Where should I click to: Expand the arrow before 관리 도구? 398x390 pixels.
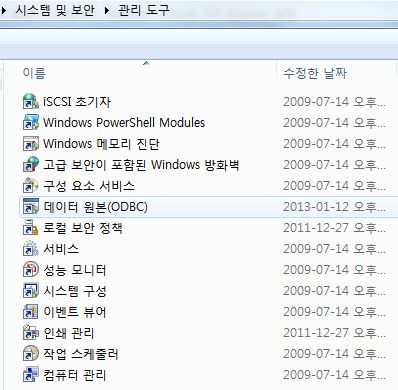coord(107,10)
